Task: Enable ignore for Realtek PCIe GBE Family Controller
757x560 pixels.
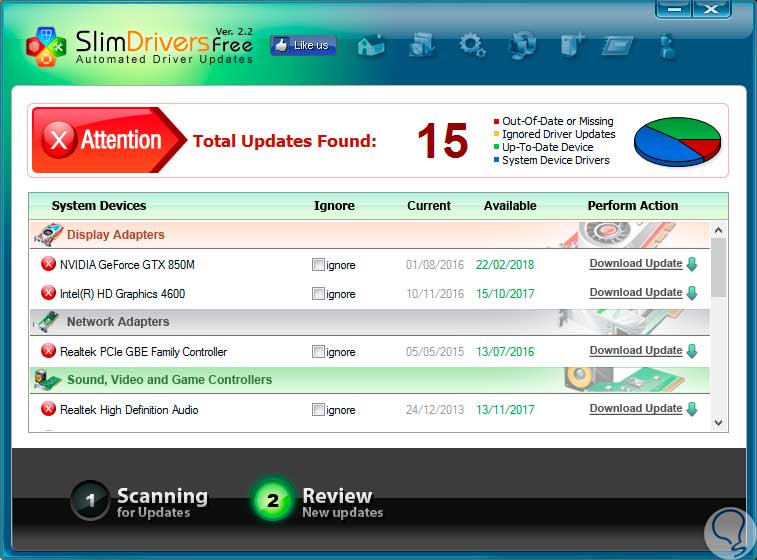Action: (x=318, y=351)
